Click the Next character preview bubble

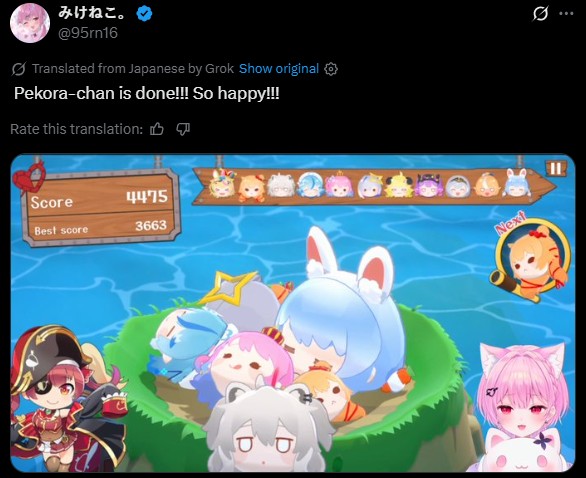(x=531, y=259)
